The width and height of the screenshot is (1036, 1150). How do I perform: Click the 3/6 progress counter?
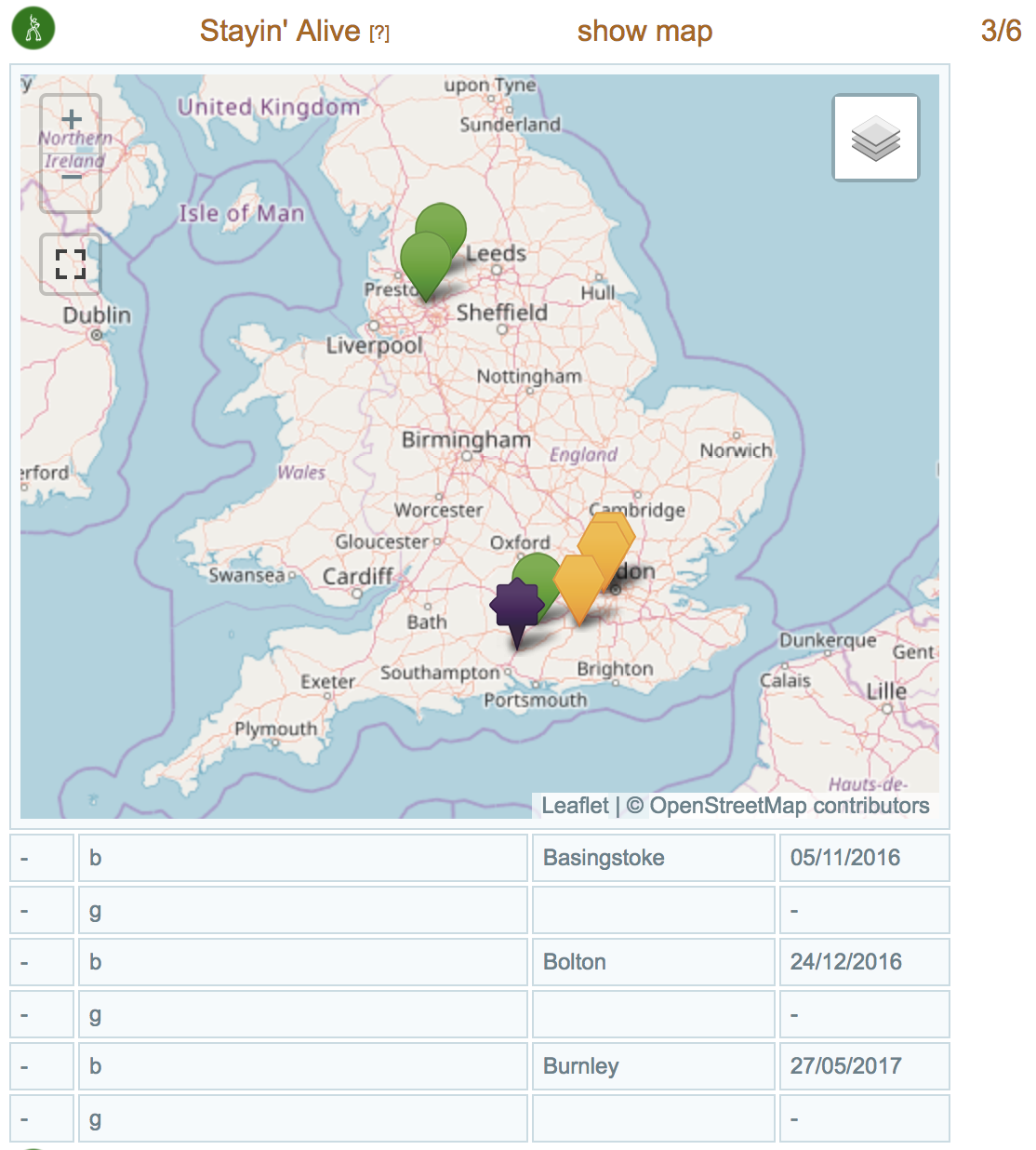tap(1001, 31)
